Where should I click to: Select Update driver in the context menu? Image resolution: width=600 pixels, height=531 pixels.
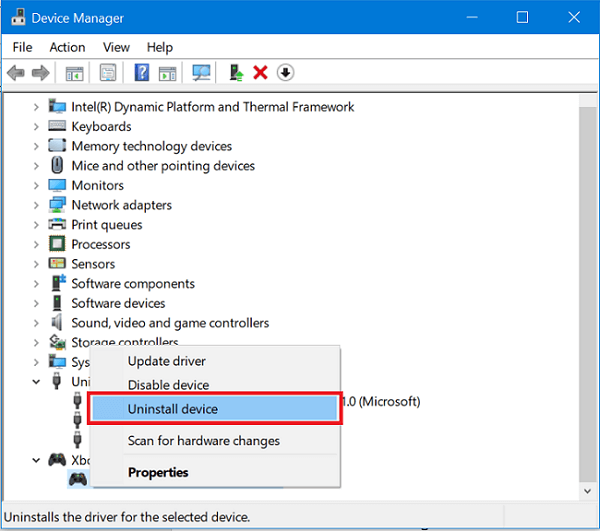(166, 361)
